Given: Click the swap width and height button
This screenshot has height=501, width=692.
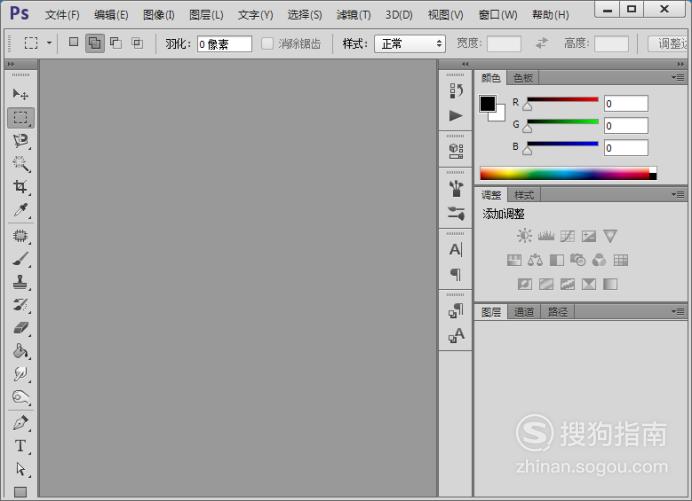Looking at the screenshot, I should point(542,43).
